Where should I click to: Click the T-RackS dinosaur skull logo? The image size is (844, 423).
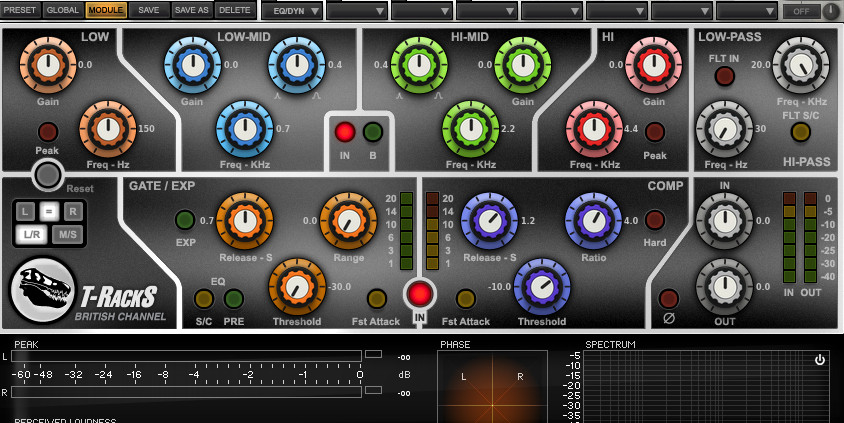[44, 291]
